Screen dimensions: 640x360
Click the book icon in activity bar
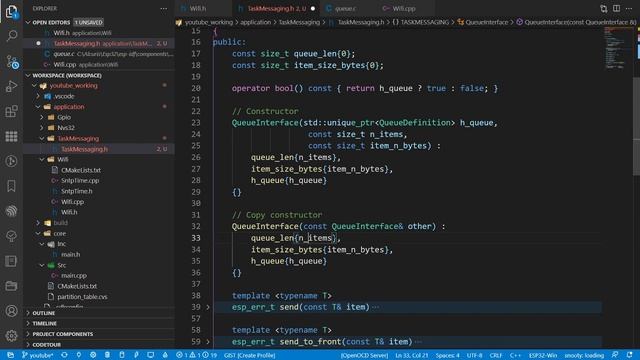(11, 261)
